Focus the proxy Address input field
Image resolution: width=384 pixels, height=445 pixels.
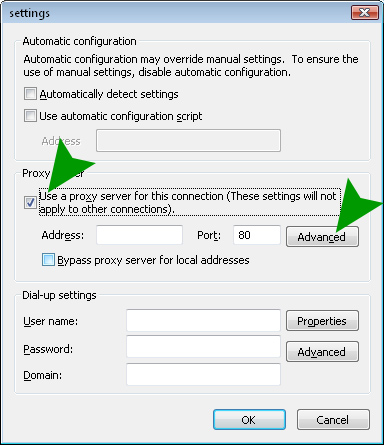point(139,235)
